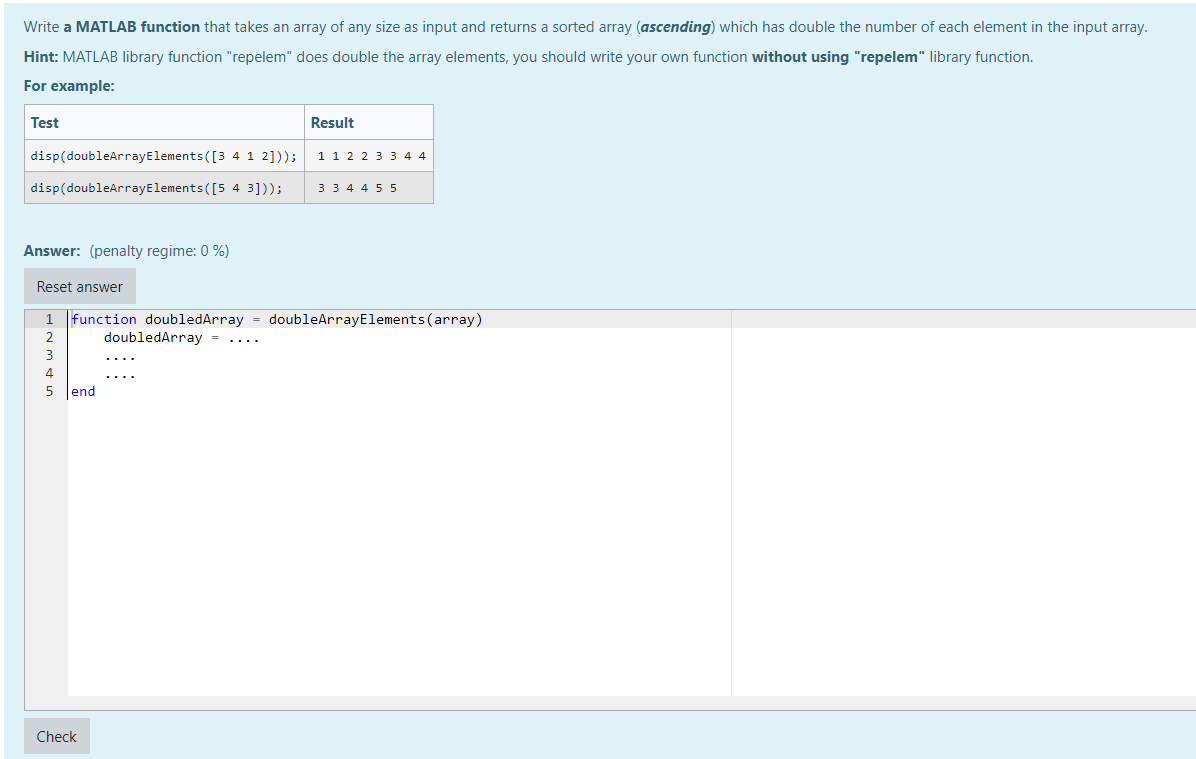This screenshot has width=1196, height=759.
Task: Click line number 1 in the gutter
Action: click(x=49, y=319)
